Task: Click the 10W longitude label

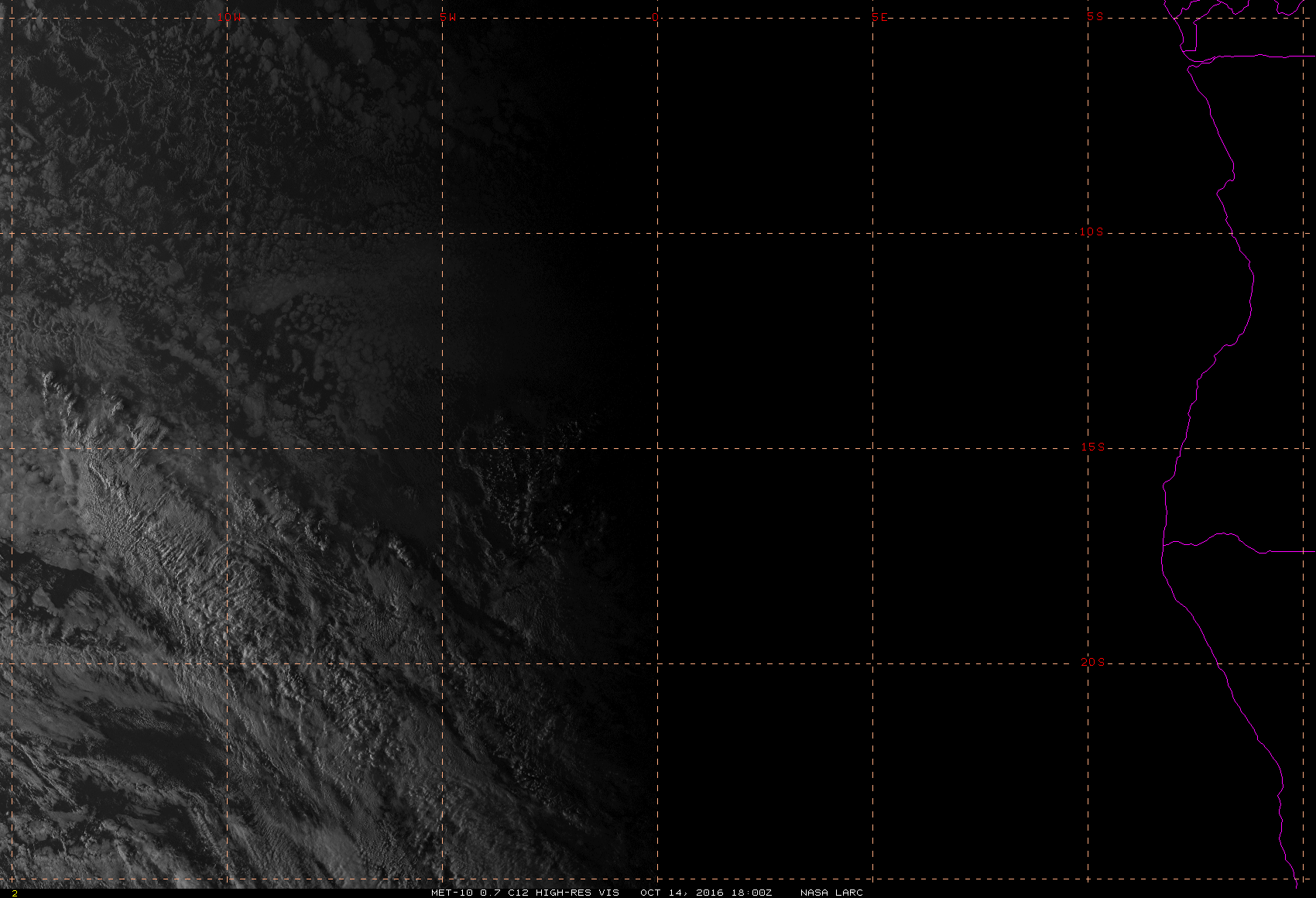Action: click(228, 17)
